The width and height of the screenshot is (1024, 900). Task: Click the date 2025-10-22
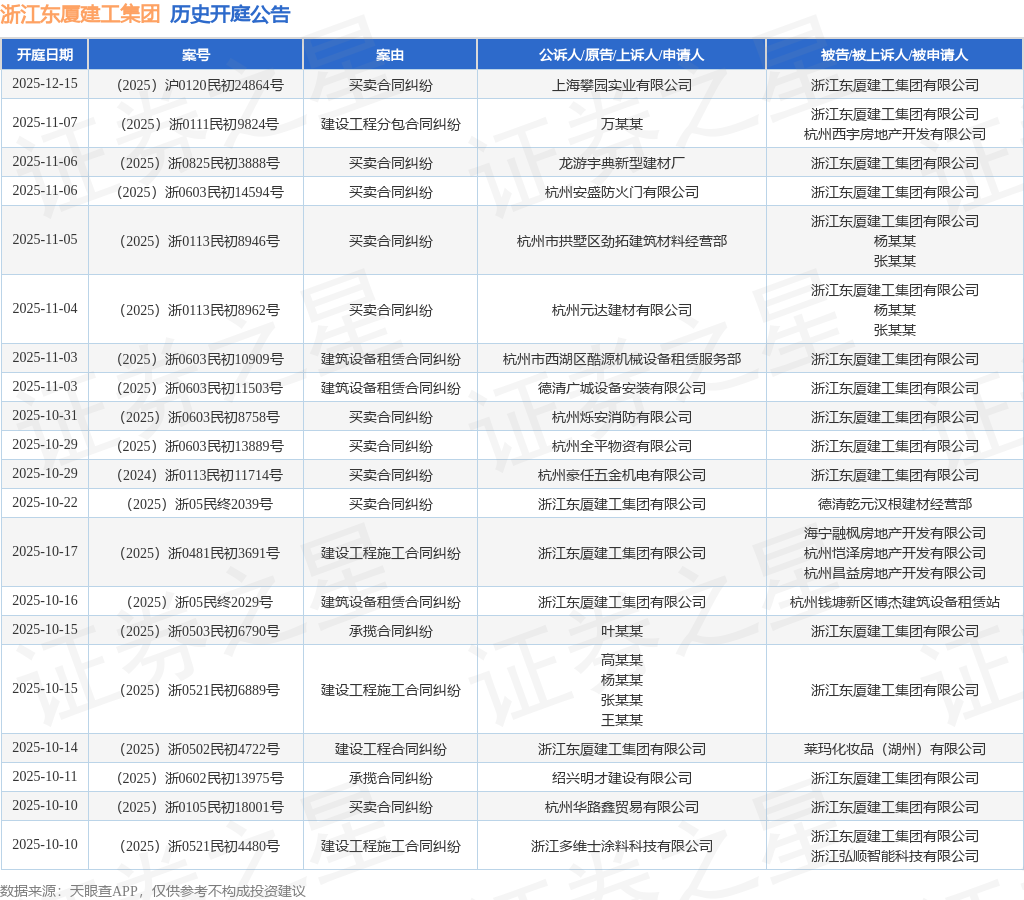tap(44, 502)
